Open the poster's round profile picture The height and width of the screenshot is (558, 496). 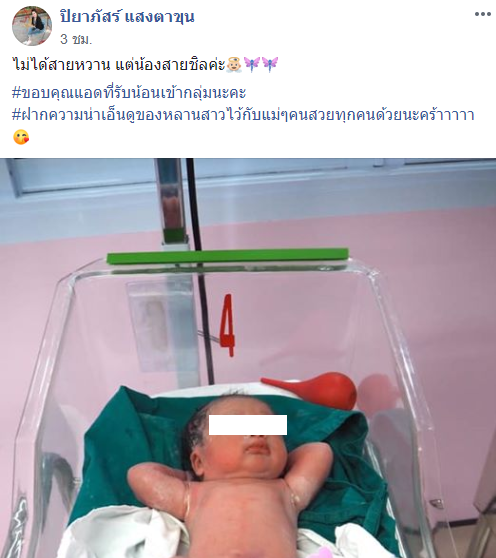pyautogui.click(x=32, y=26)
